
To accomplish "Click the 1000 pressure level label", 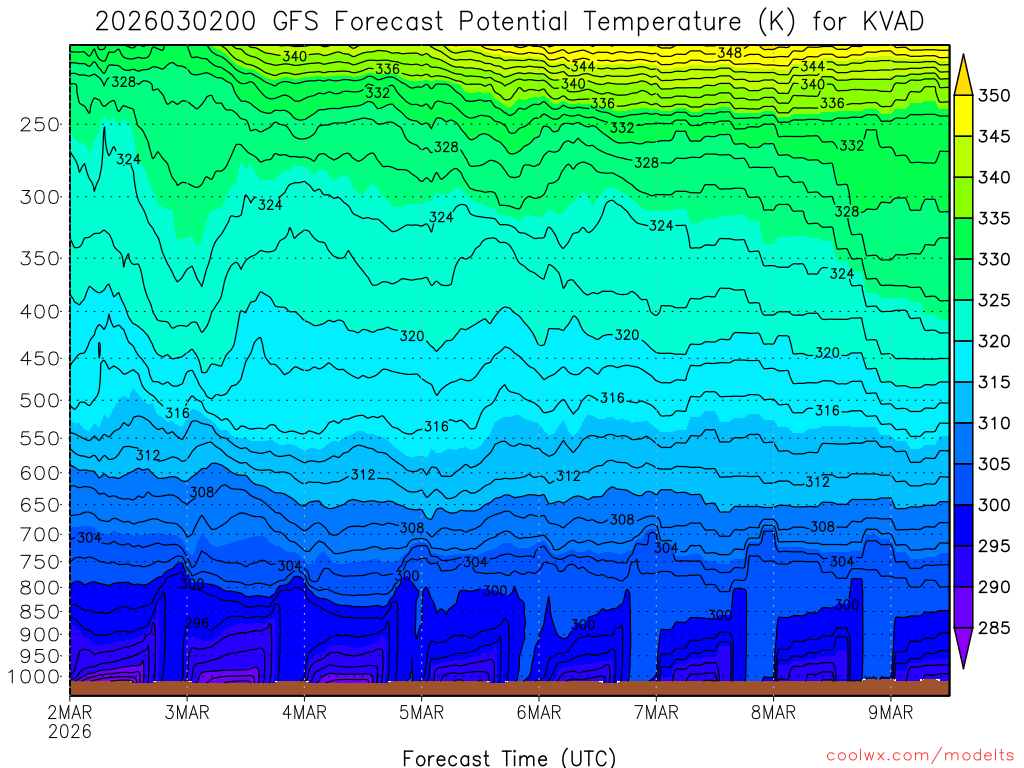I will (x=33, y=677).
